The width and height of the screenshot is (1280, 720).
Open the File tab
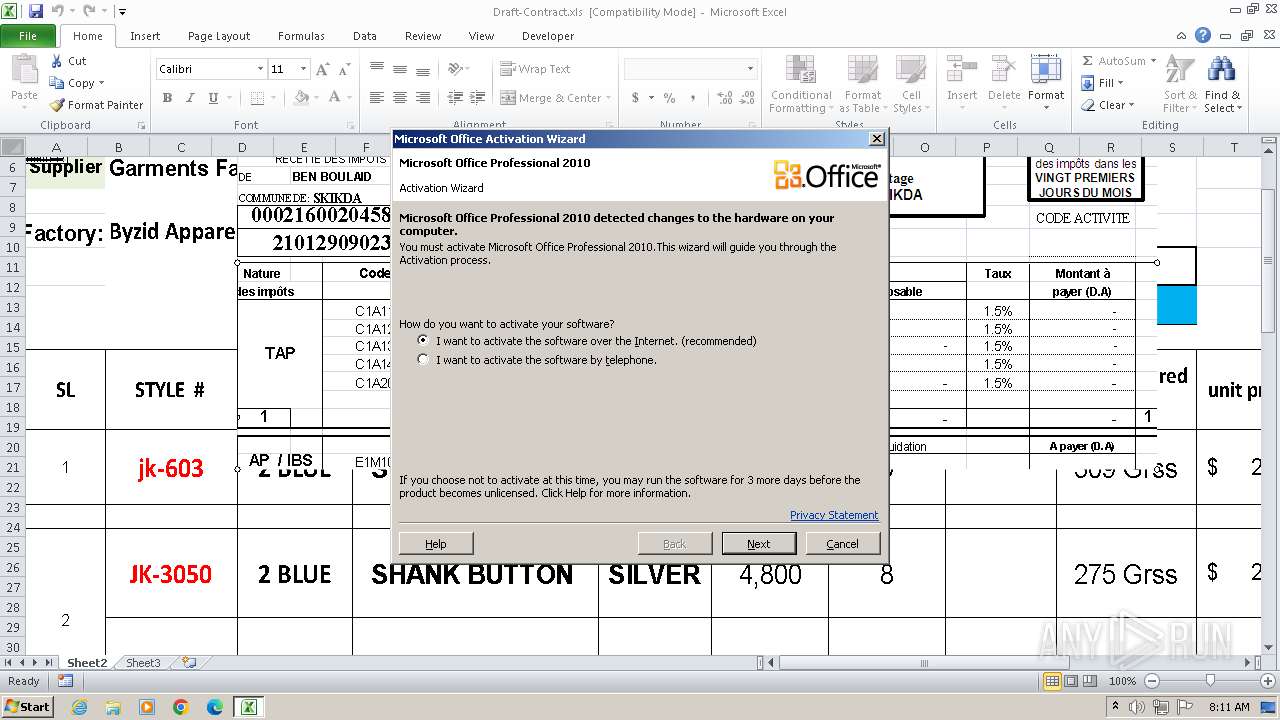(28, 35)
